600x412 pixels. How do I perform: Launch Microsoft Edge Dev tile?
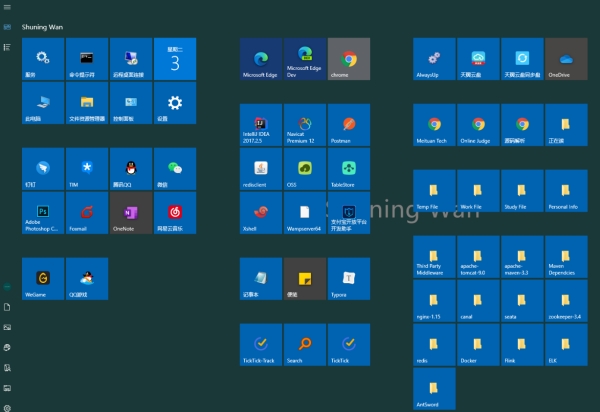click(304, 59)
